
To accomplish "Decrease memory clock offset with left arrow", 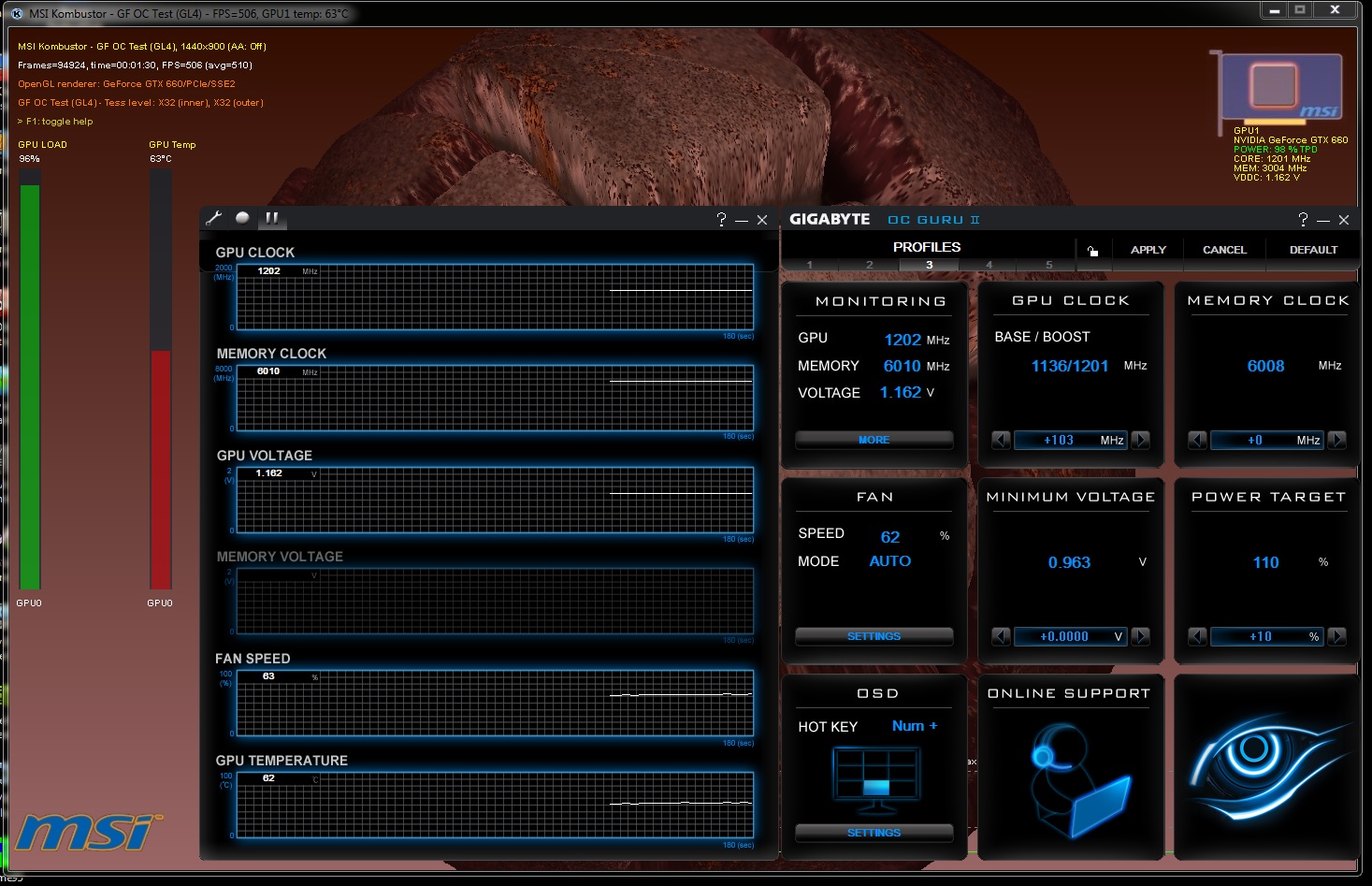I will 1197,440.
